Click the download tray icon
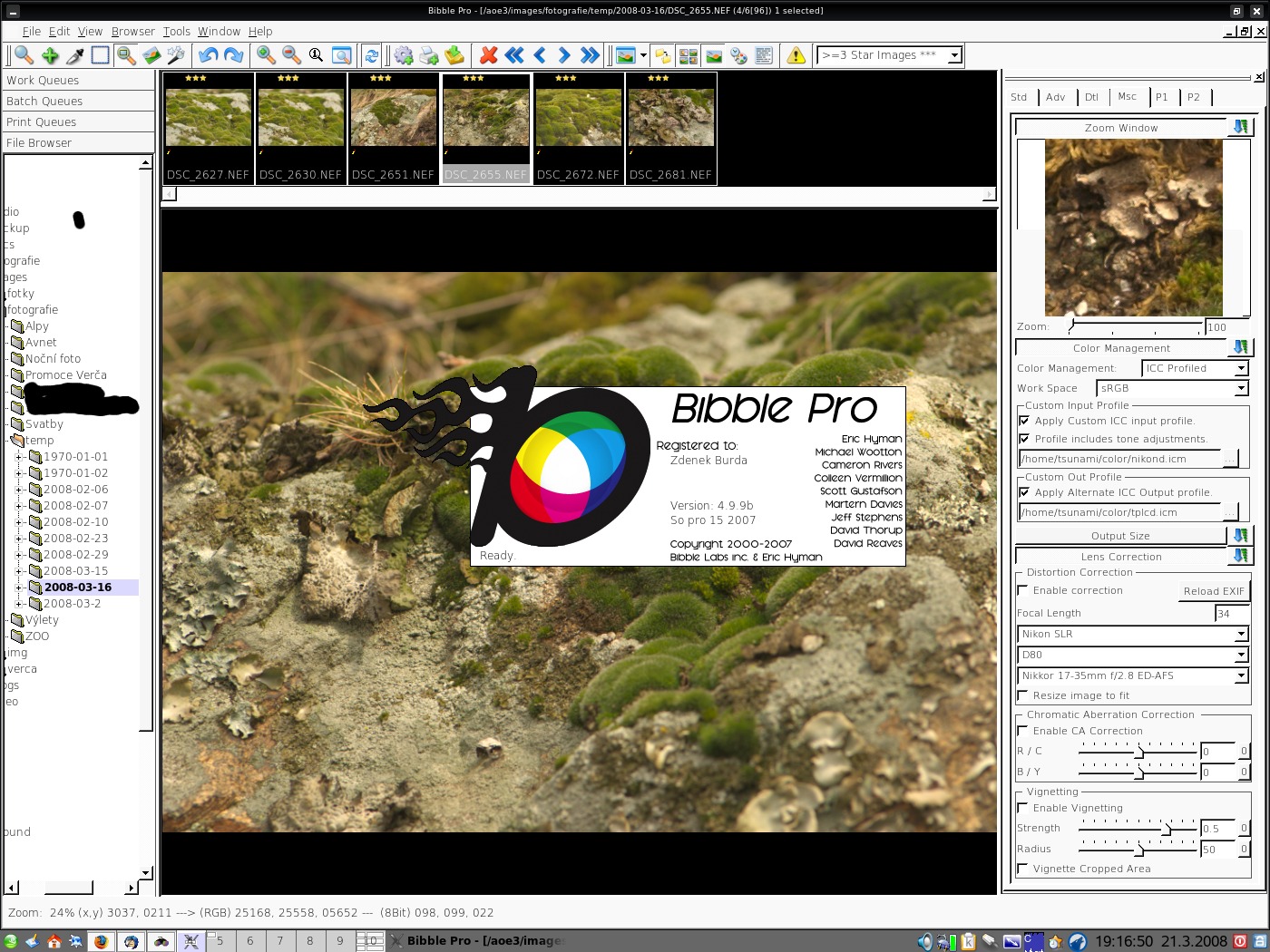The height and width of the screenshot is (952, 1270). (454, 55)
